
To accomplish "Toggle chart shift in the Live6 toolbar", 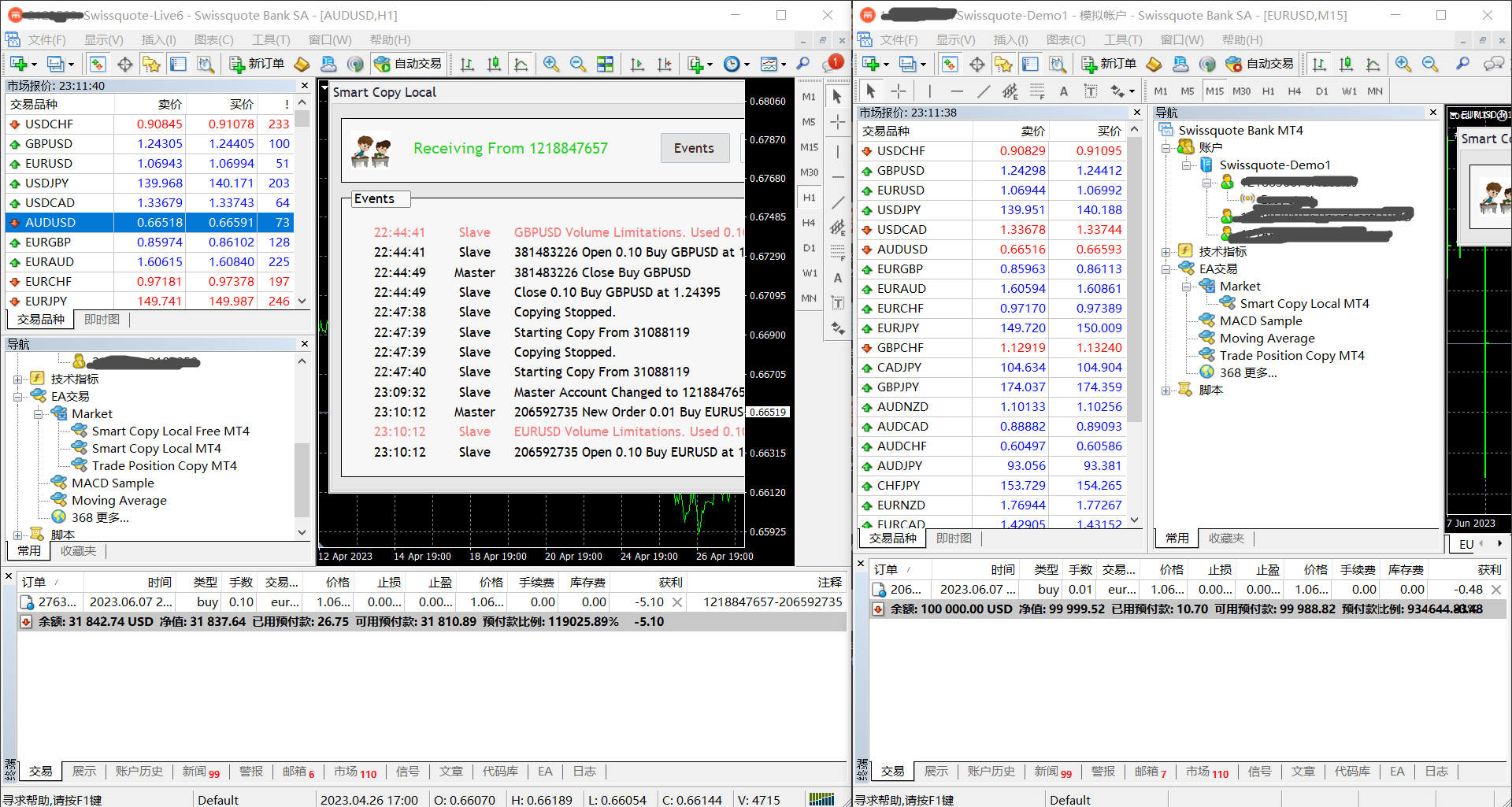I will tap(664, 64).
